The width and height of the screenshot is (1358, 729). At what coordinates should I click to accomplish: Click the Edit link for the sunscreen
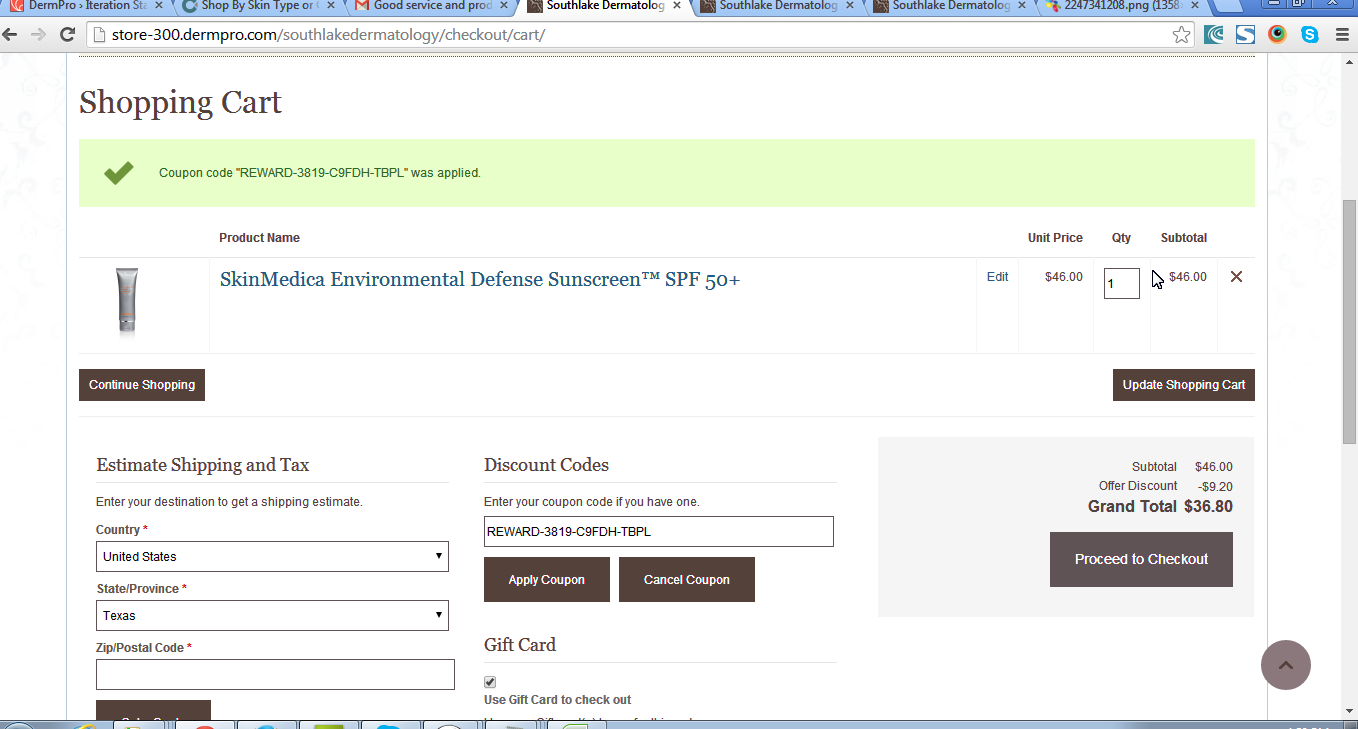[997, 277]
